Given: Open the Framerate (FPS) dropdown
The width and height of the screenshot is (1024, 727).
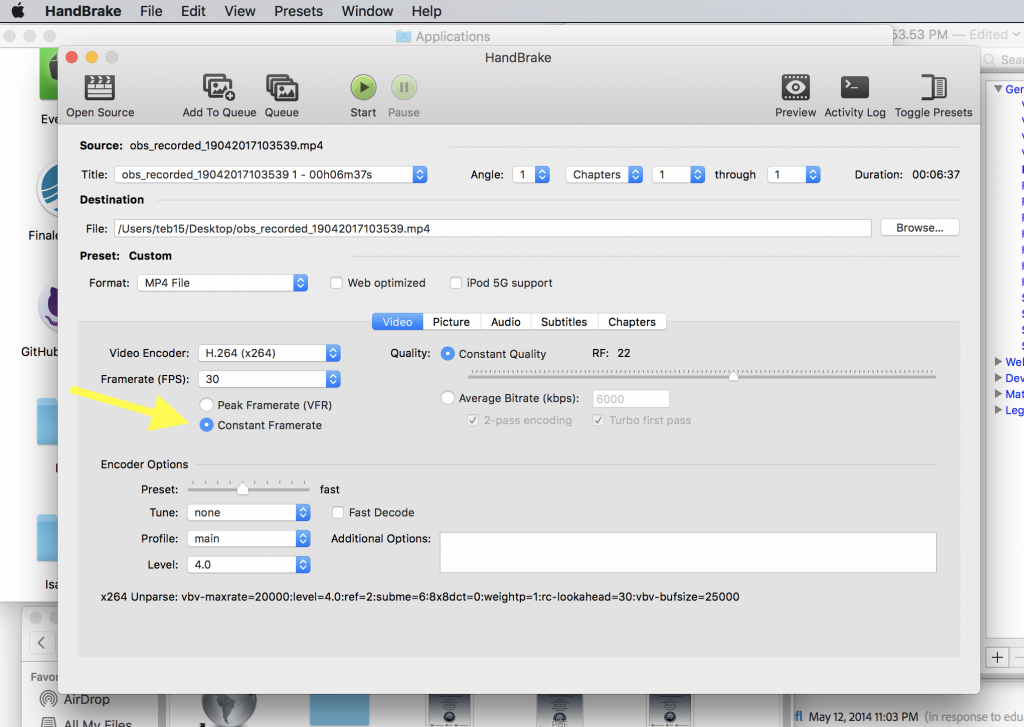Looking at the screenshot, I should (x=269, y=379).
